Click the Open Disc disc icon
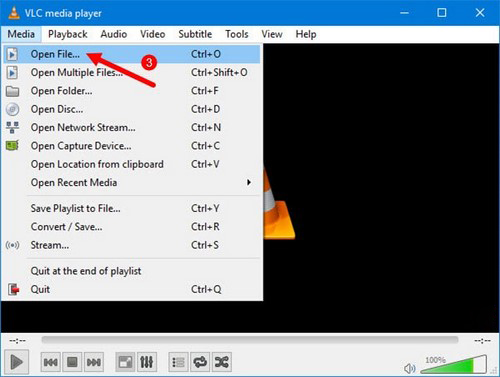The height and width of the screenshot is (377, 500). click(13, 109)
